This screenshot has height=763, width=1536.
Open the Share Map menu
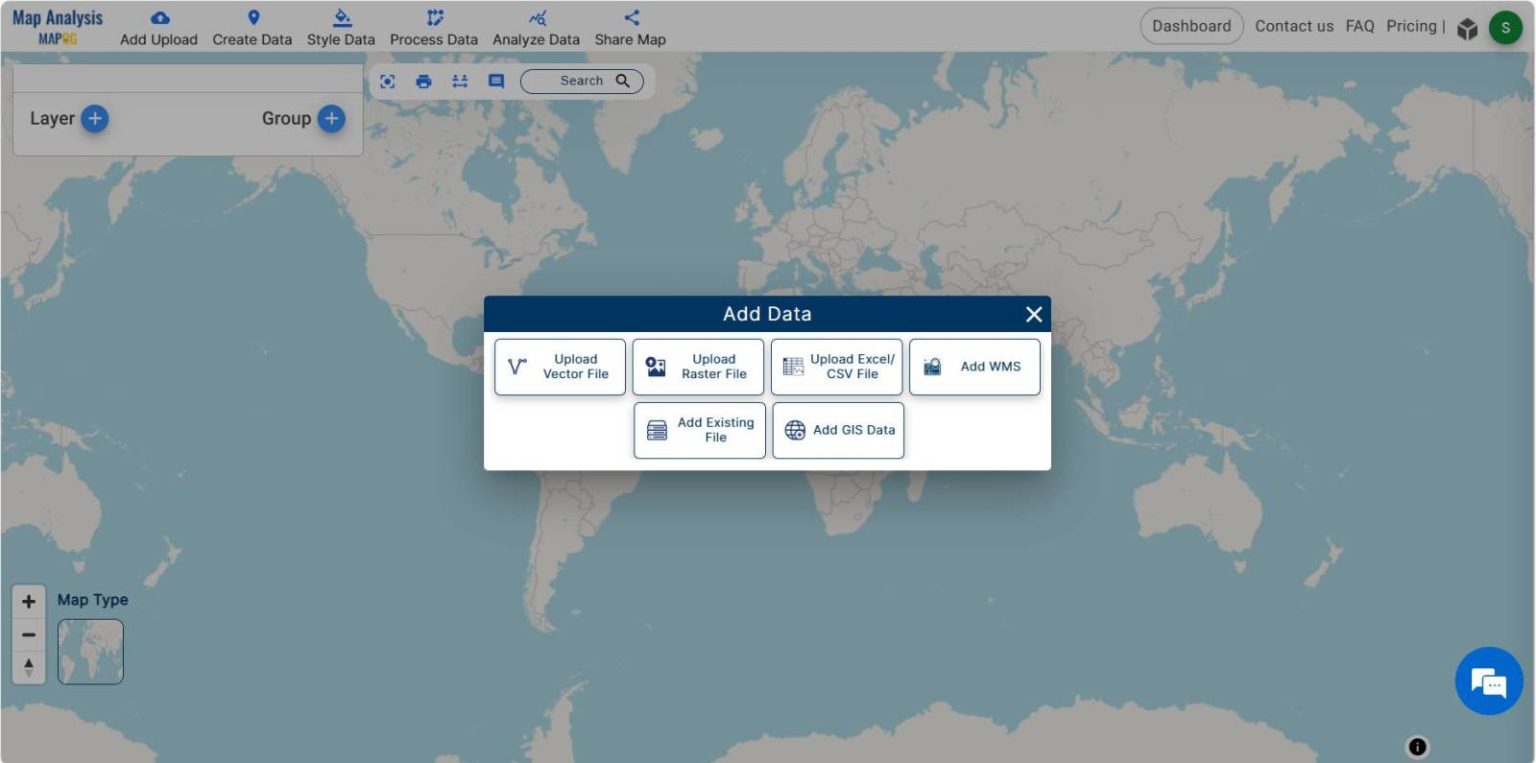(630, 29)
